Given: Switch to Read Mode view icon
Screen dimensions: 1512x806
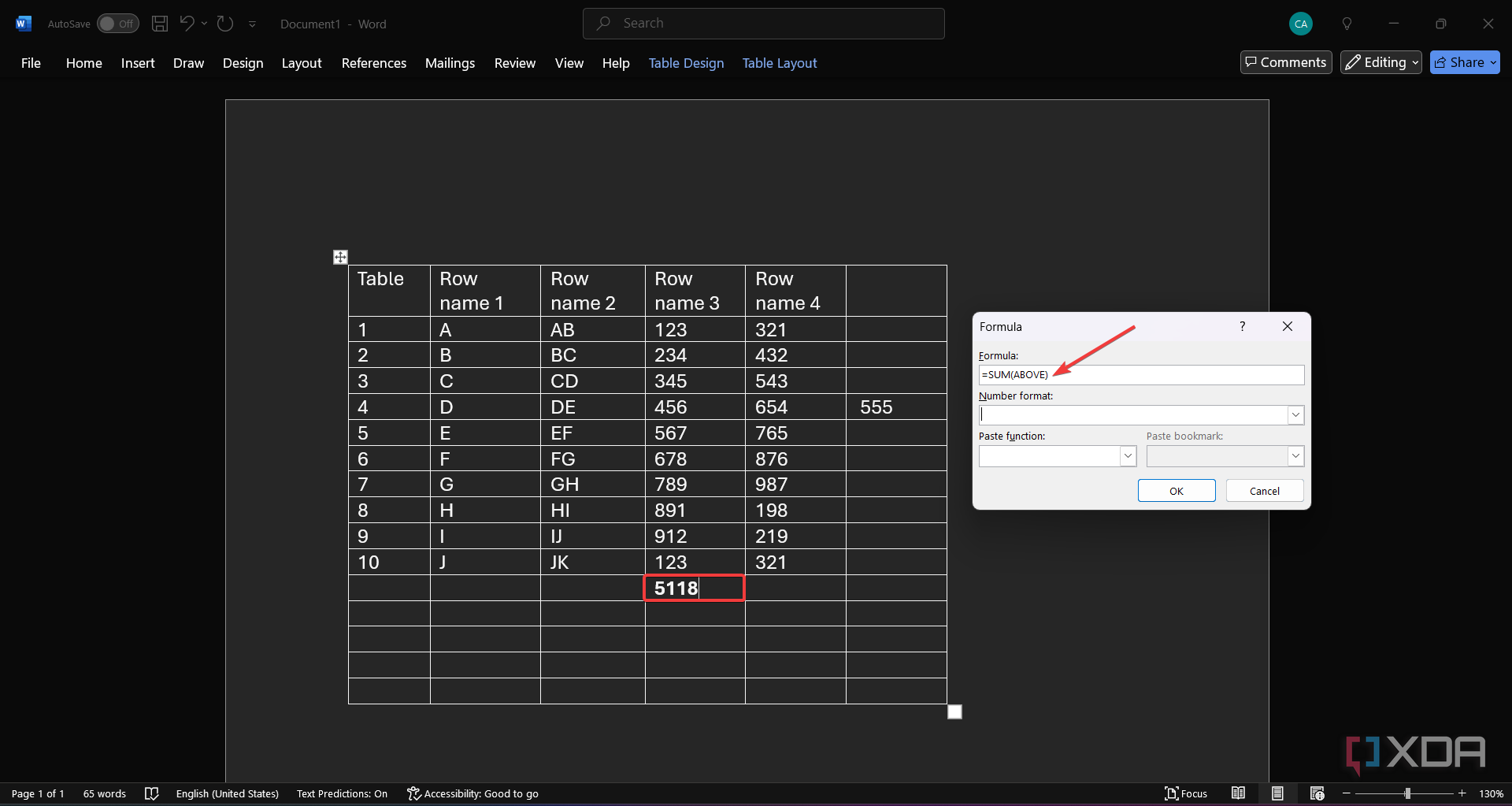Looking at the screenshot, I should pyautogui.click(x=1238, y=793).
